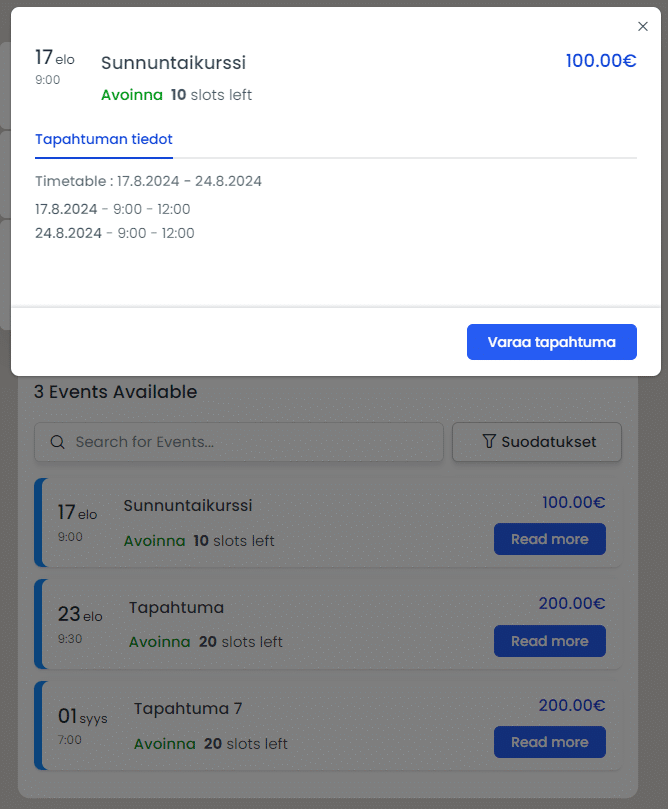Click the 200.00€ price on Tapahtuma 7
This screenshot has width=668, height=809.
tap(571, 705)
